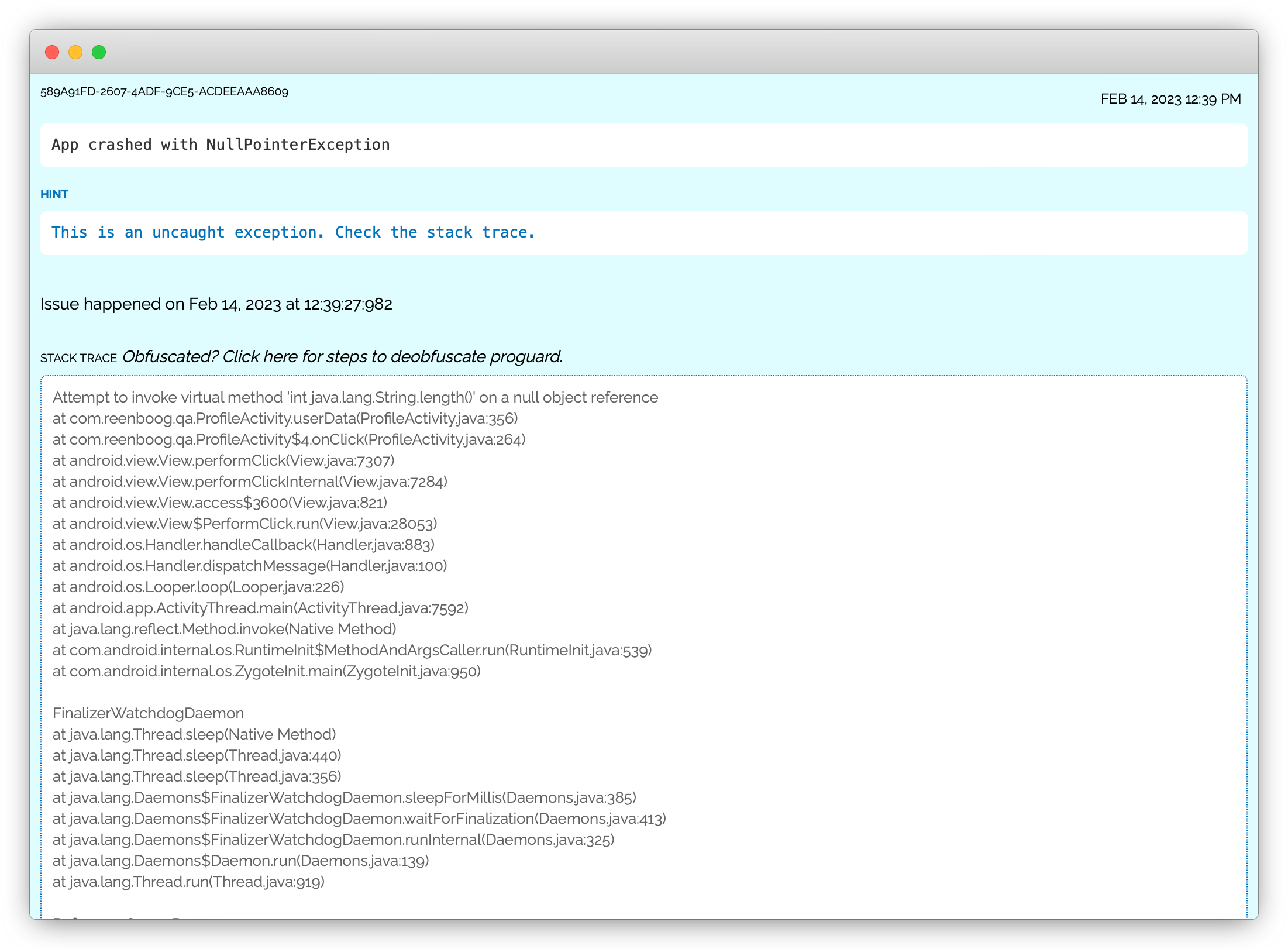Click the HINT label
The image size is (1288, 949).
point(54,194)
